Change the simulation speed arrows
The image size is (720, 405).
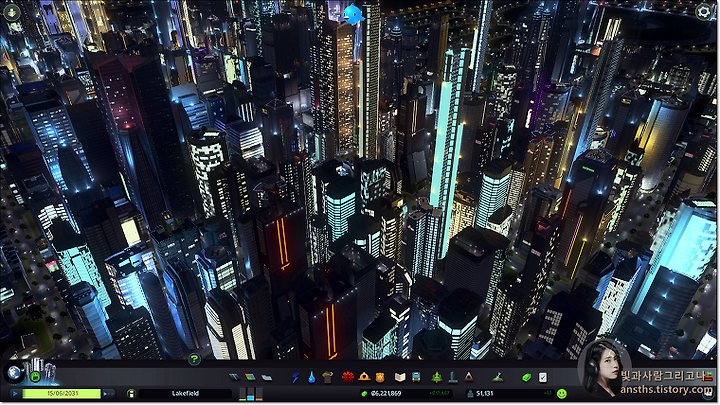(x=108, y=394)
